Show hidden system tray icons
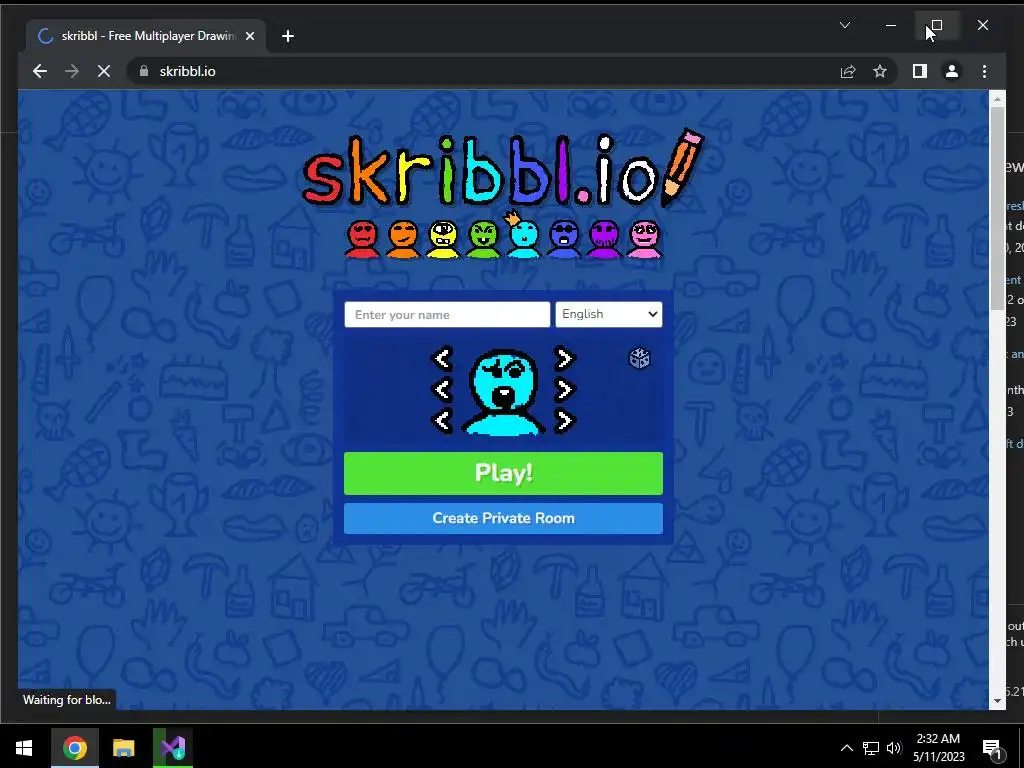 coord(846,748)
